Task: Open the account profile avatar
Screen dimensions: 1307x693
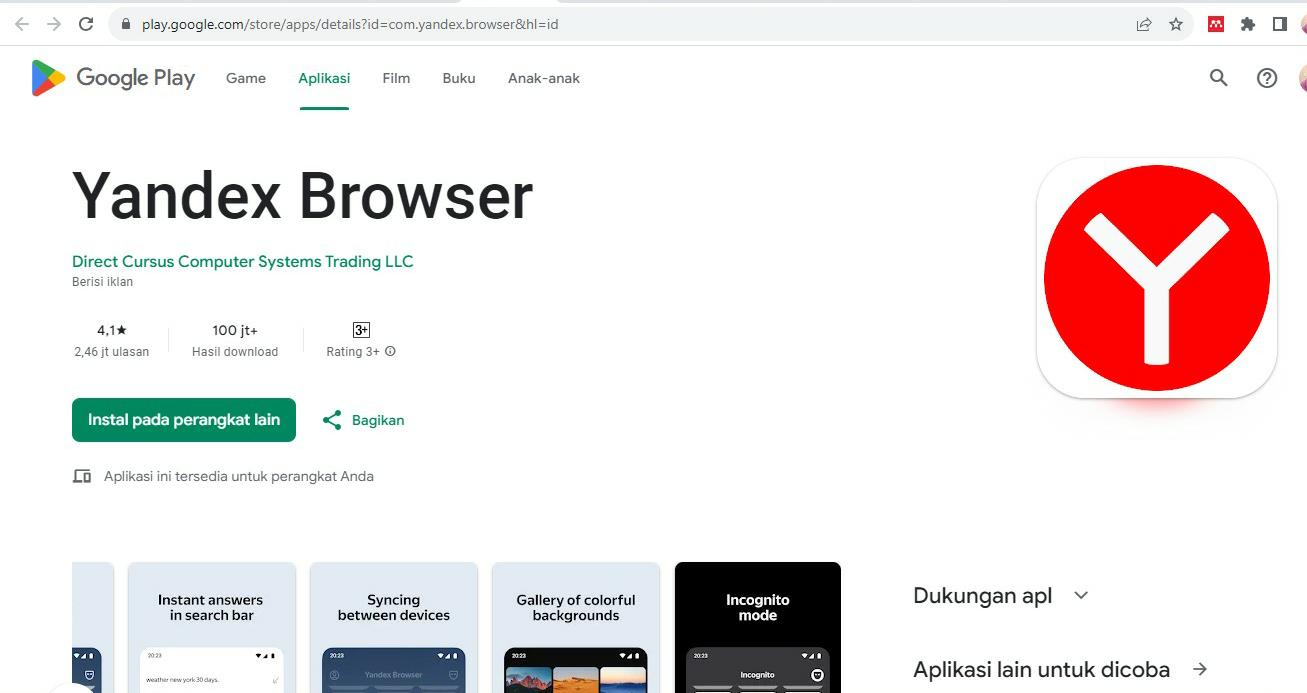Action: click(1302, 78)
